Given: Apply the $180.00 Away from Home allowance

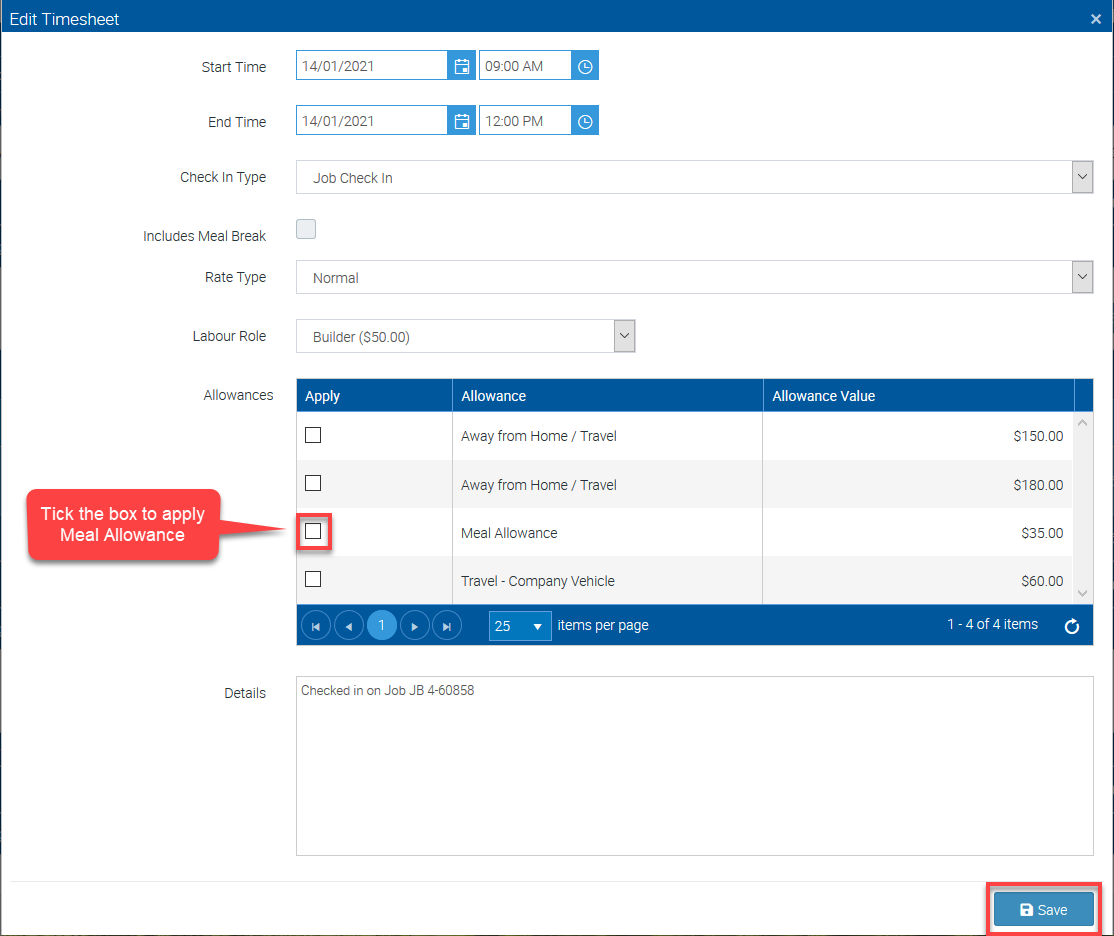Looking at the screenshot, I should click(313, 483).
